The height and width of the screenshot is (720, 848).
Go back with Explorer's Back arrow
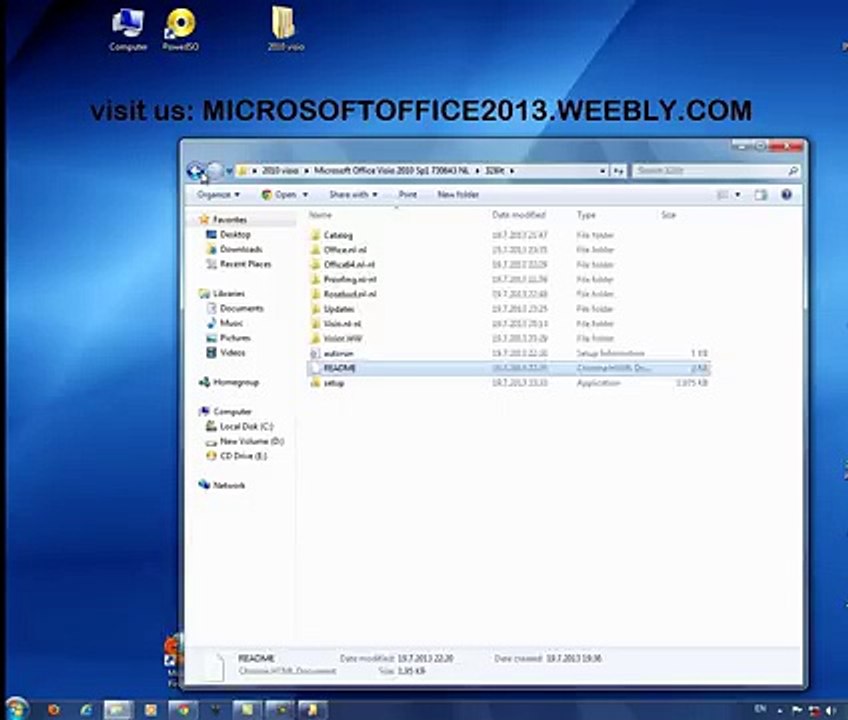195,171
